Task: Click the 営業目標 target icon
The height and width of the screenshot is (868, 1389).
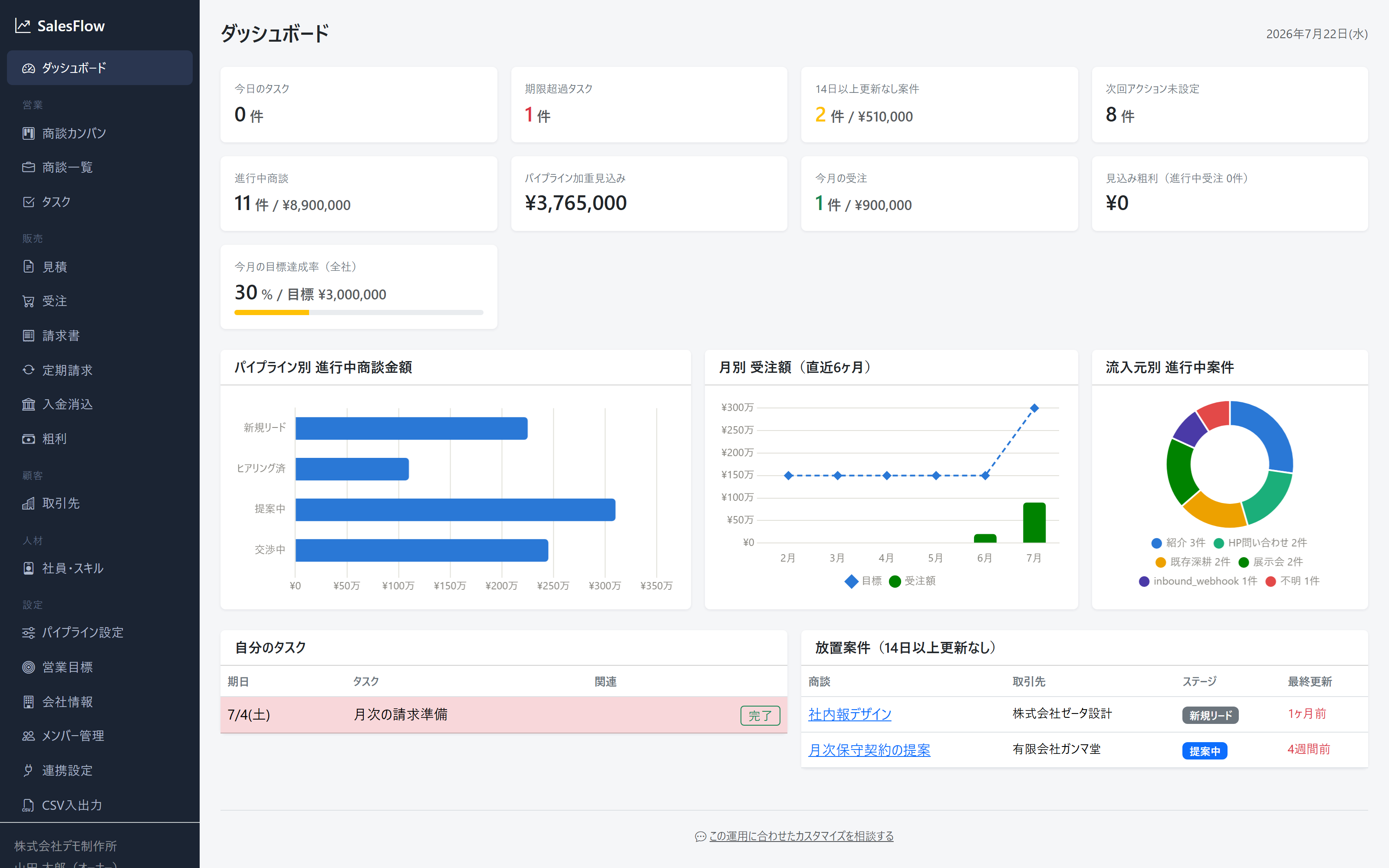Action: 29,667
